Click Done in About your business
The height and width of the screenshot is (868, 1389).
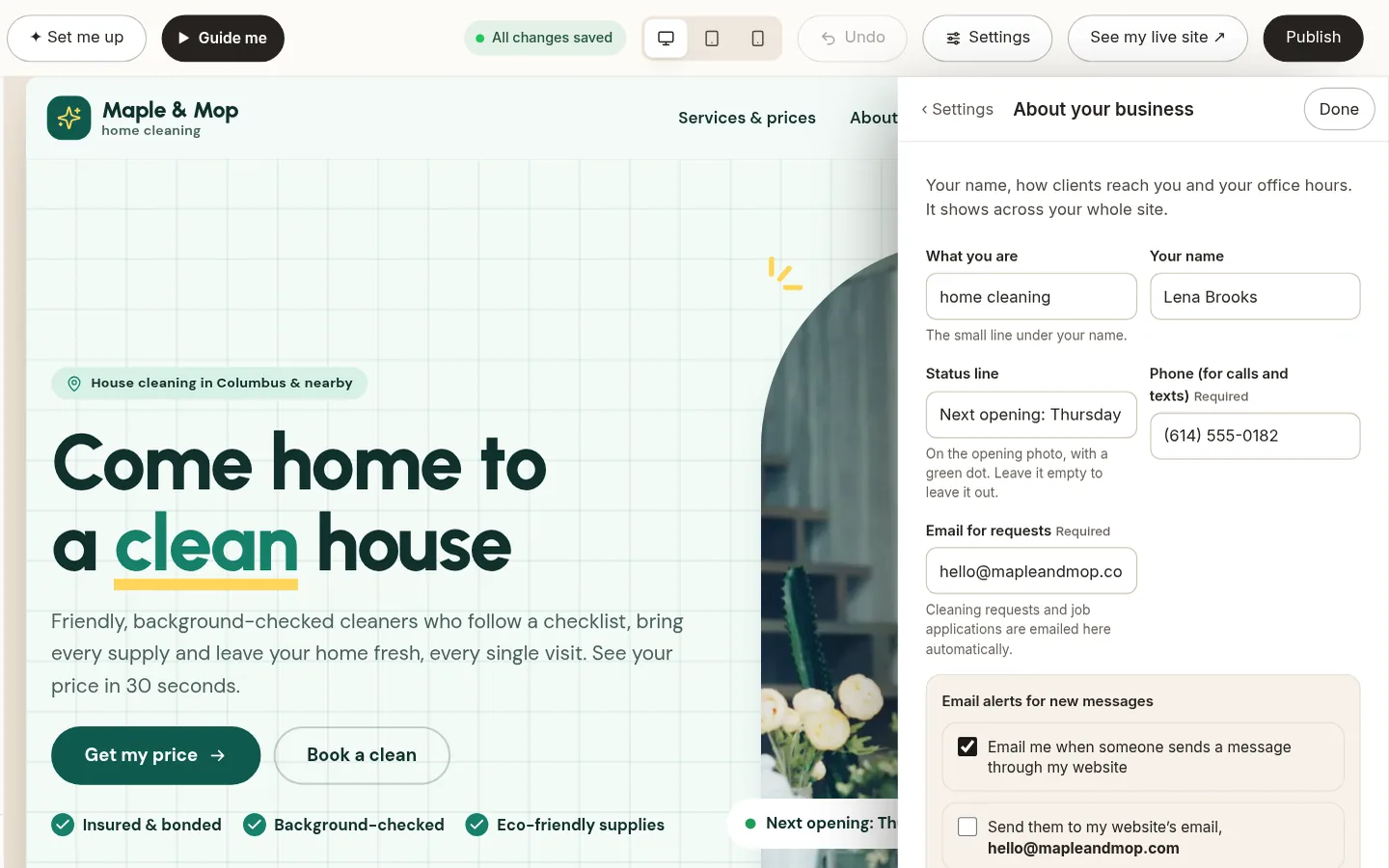tap(1339, 109)
